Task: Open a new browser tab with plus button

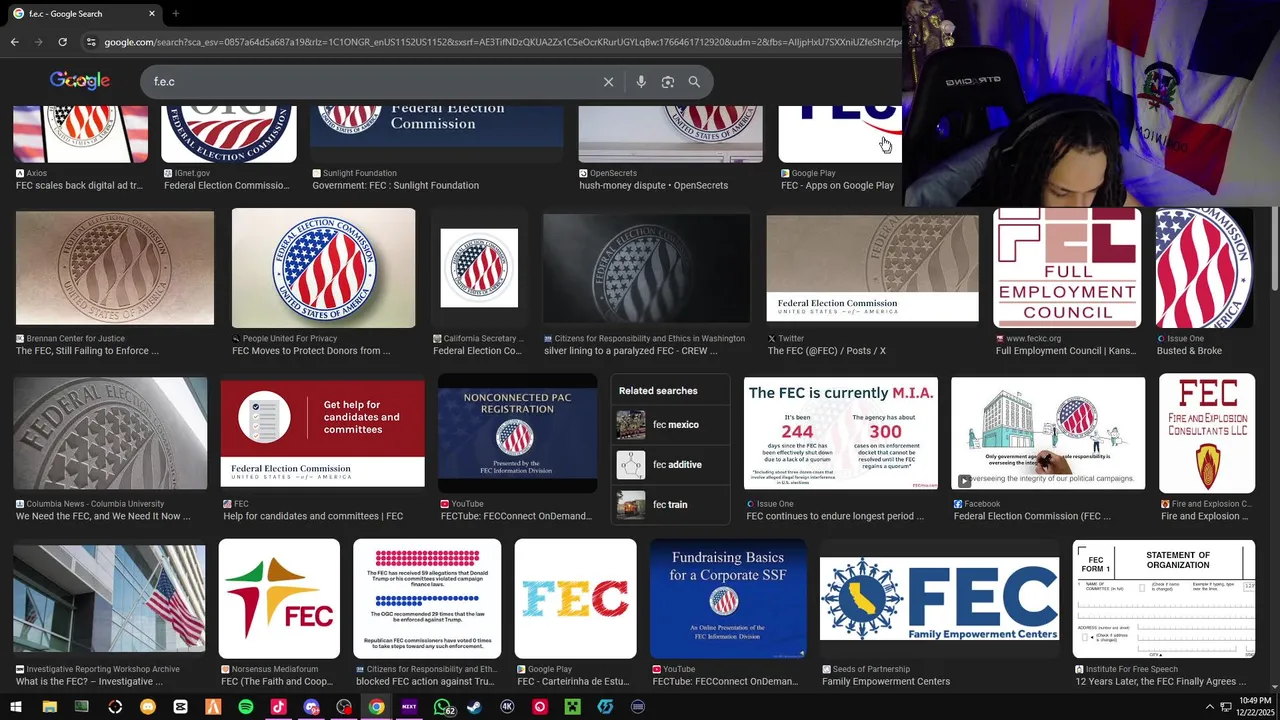Action: [x=175, y=13]
